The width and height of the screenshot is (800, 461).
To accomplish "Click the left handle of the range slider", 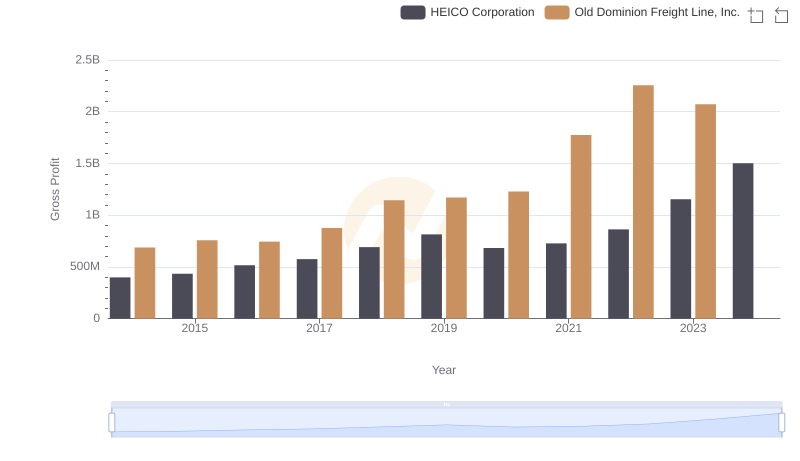I will pos(112,423).
